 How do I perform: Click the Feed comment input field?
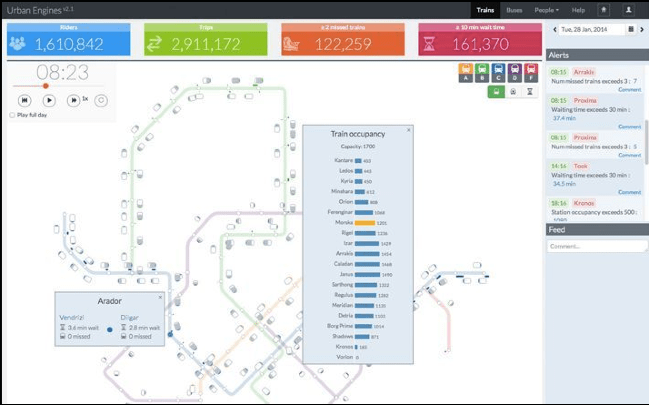click(x=597, y=246)
